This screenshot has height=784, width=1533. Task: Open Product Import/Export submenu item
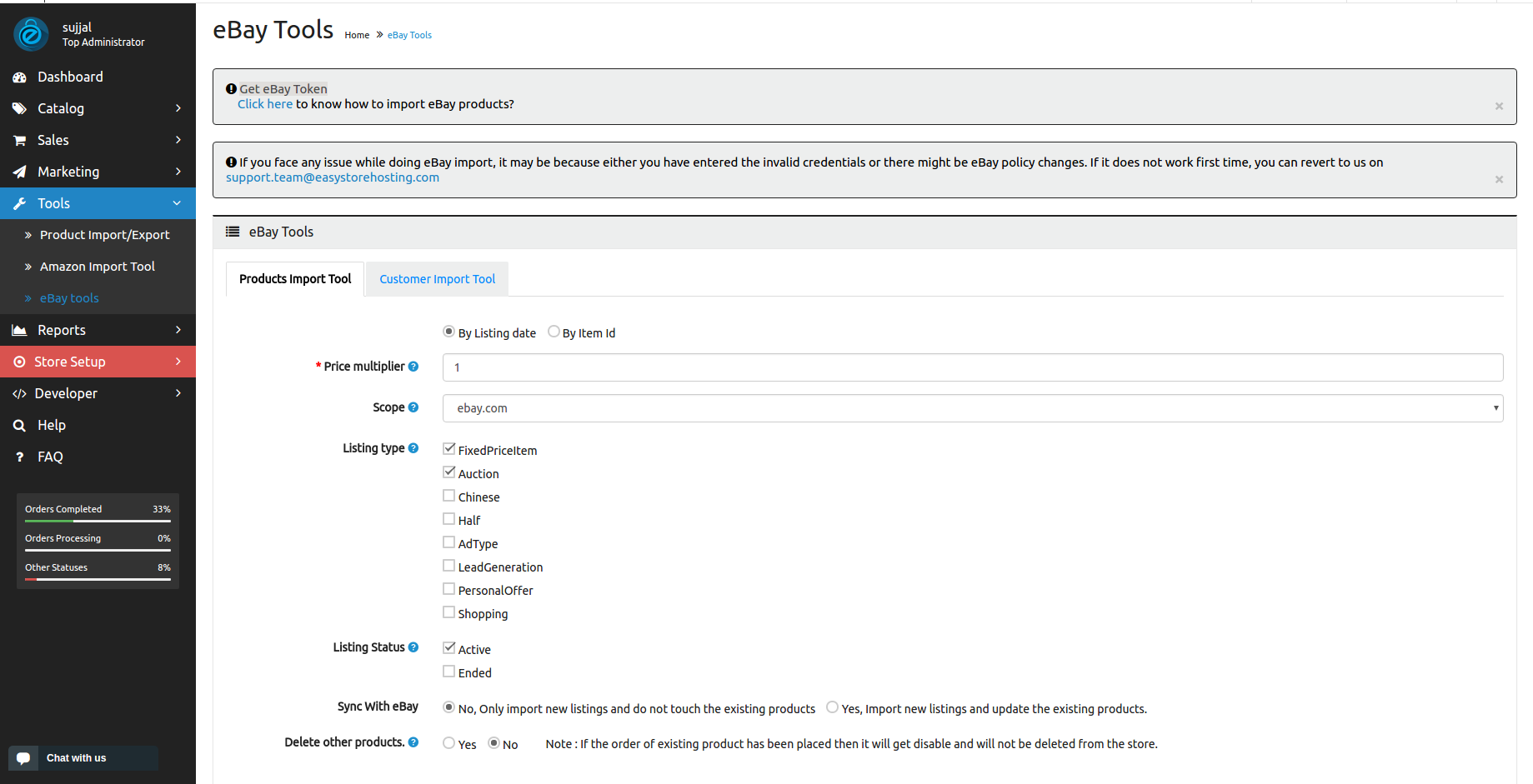point(98,235)
